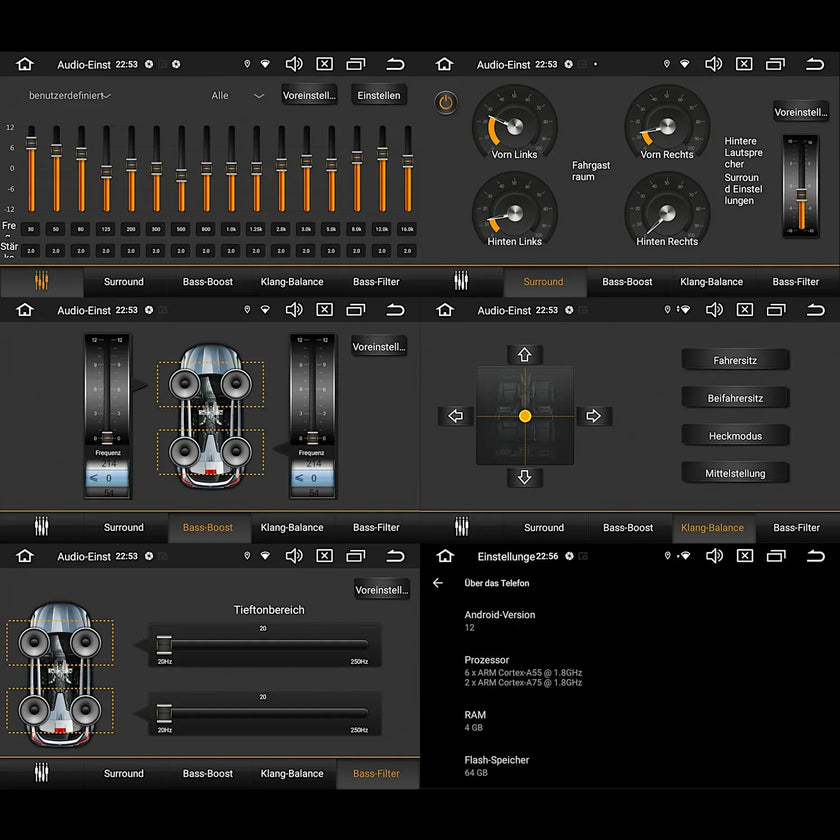Select the Fahrersitz balance preset
The image size is (840, 840).
point(734,361)
